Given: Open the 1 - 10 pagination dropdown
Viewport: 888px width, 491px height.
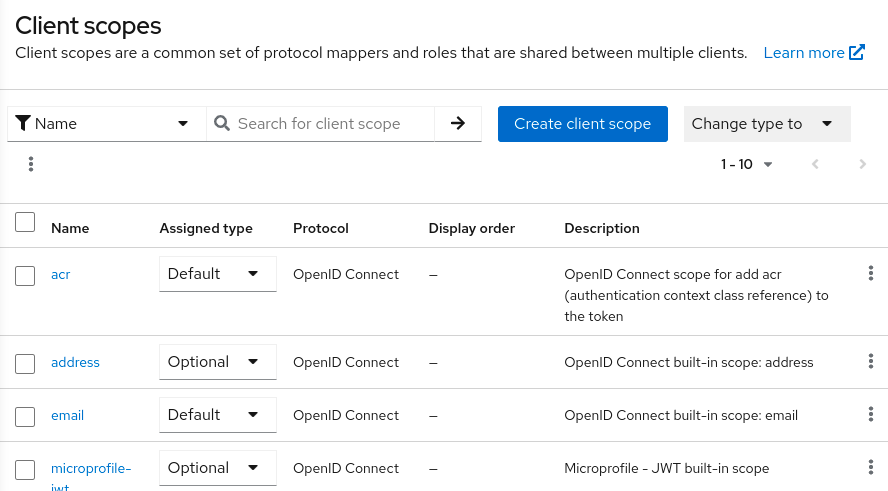Looking at the screenshot, I should point(746,164).
